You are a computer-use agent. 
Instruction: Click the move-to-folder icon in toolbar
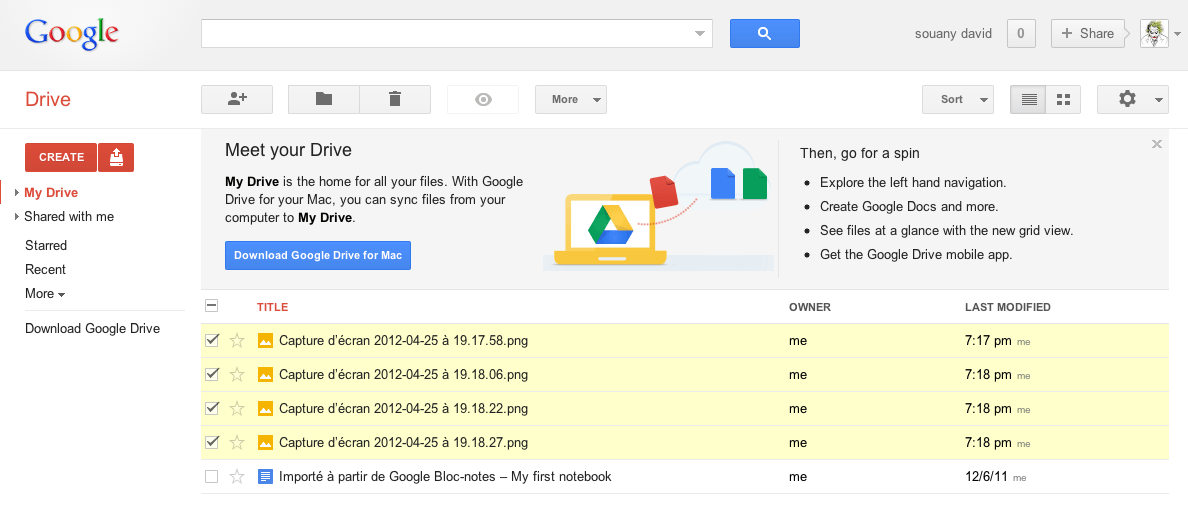[x=324, y=99]
